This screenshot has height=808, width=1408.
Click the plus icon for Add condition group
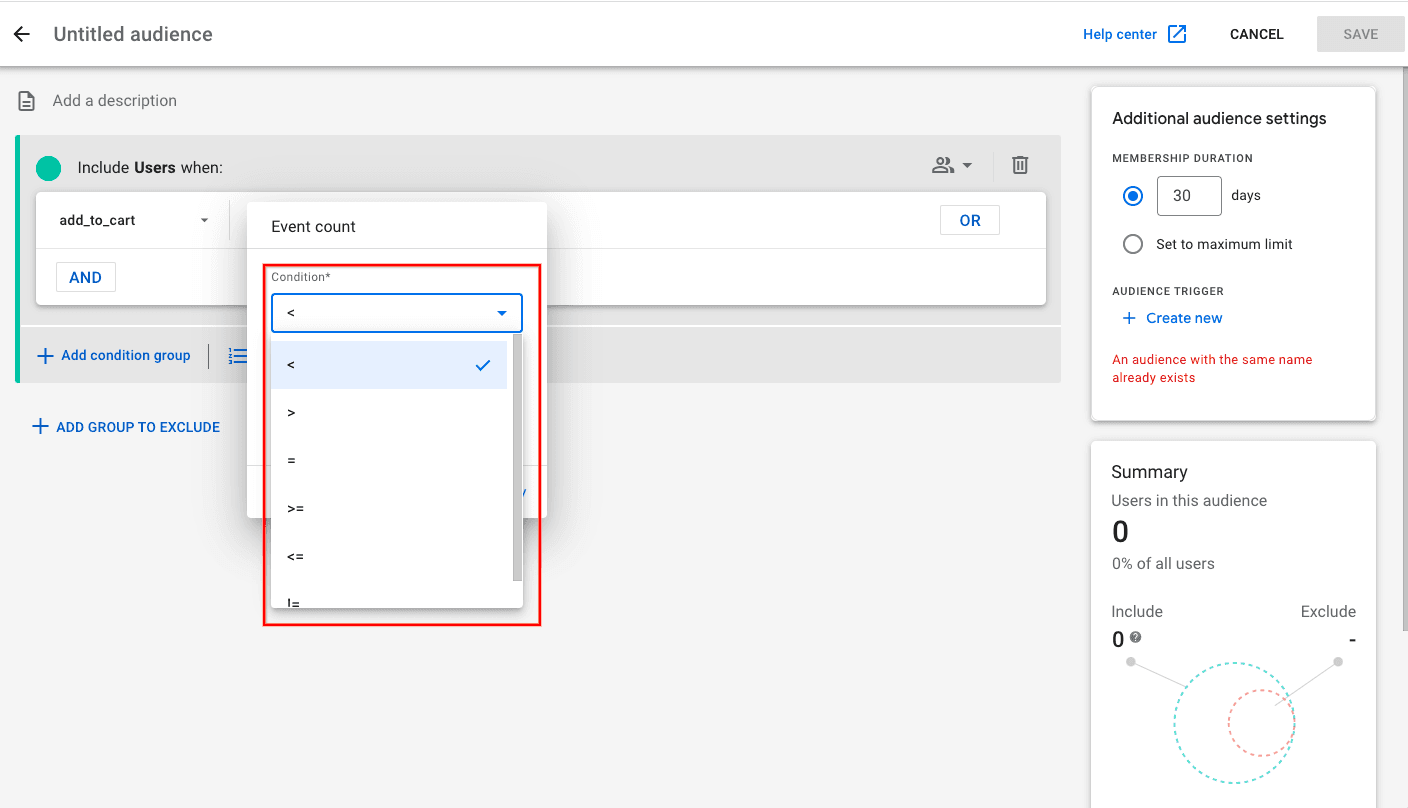tap(45, 356)
